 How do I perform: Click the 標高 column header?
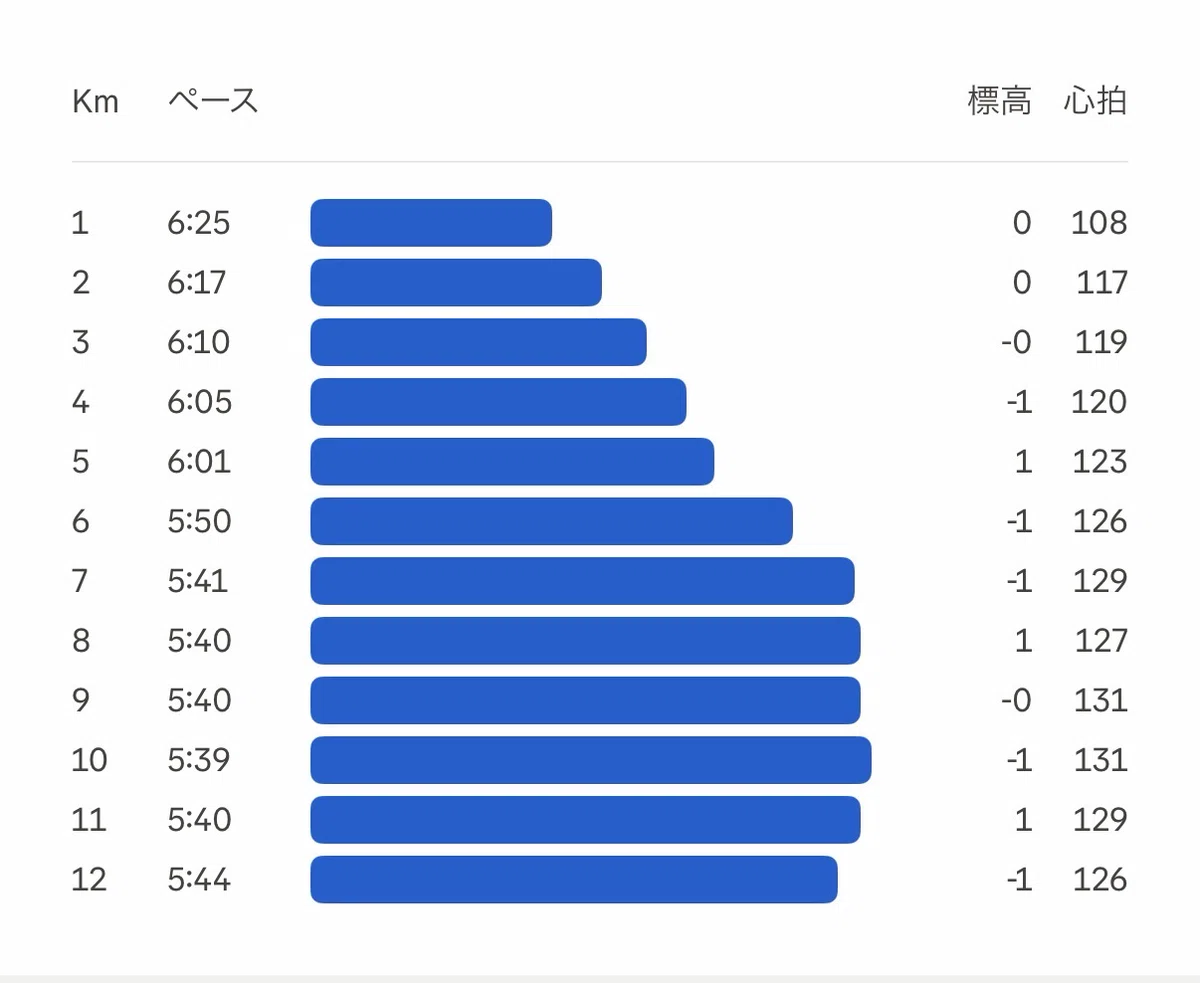(999, 101)
